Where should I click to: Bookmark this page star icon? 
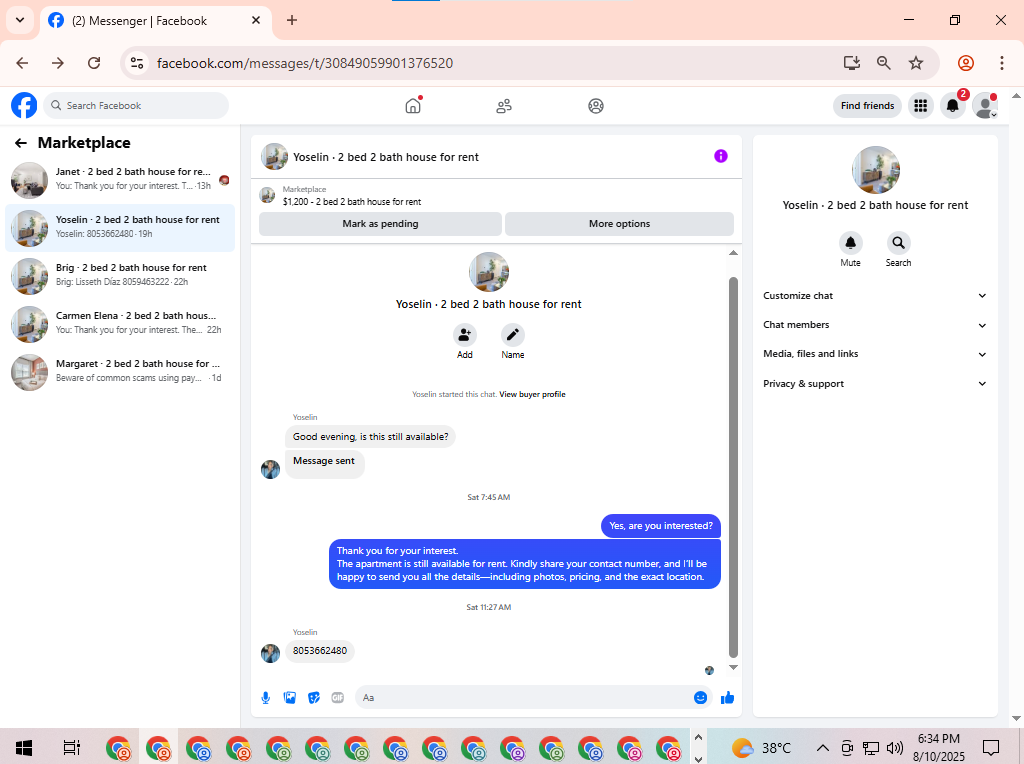click(916, 63)
